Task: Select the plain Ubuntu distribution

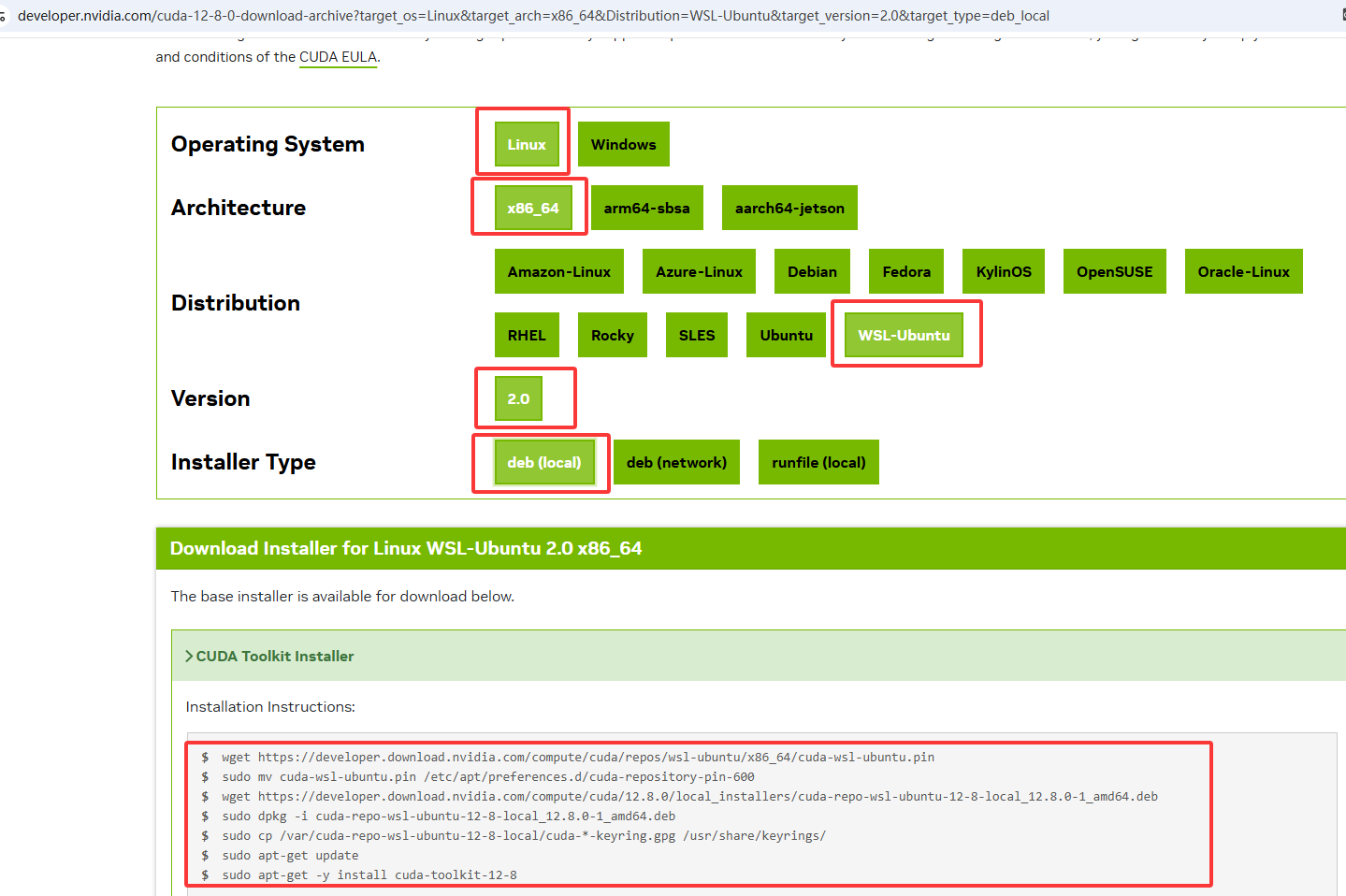Action: tap(786, 335)
